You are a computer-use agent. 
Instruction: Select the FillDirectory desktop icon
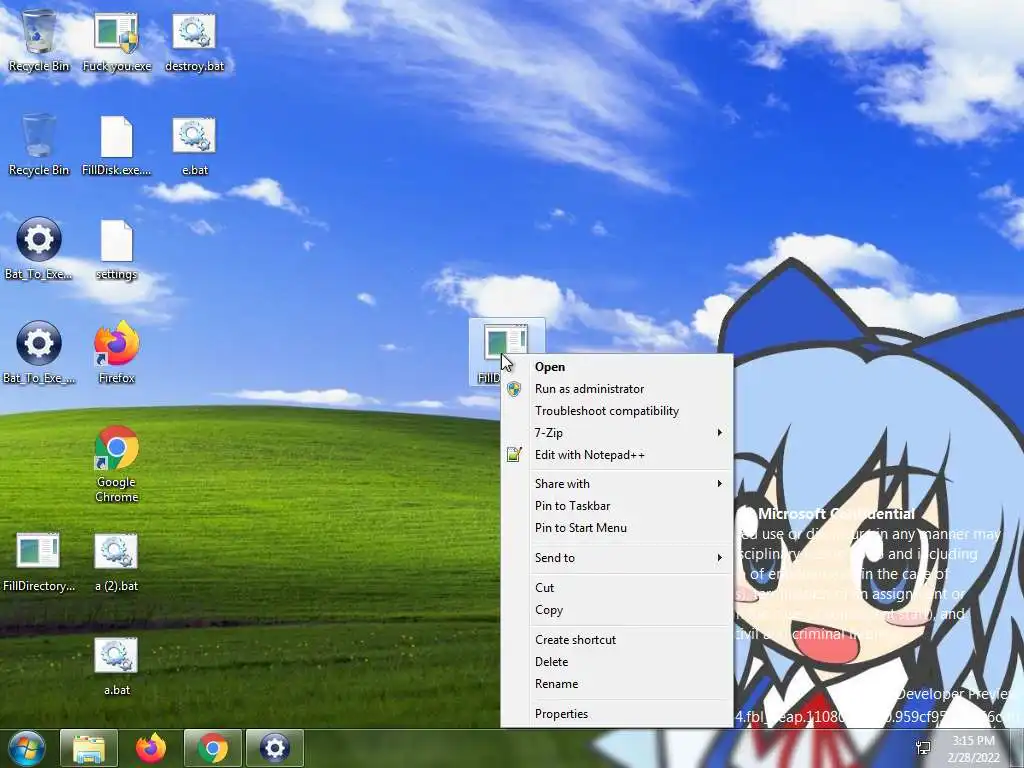coord(39,562)
